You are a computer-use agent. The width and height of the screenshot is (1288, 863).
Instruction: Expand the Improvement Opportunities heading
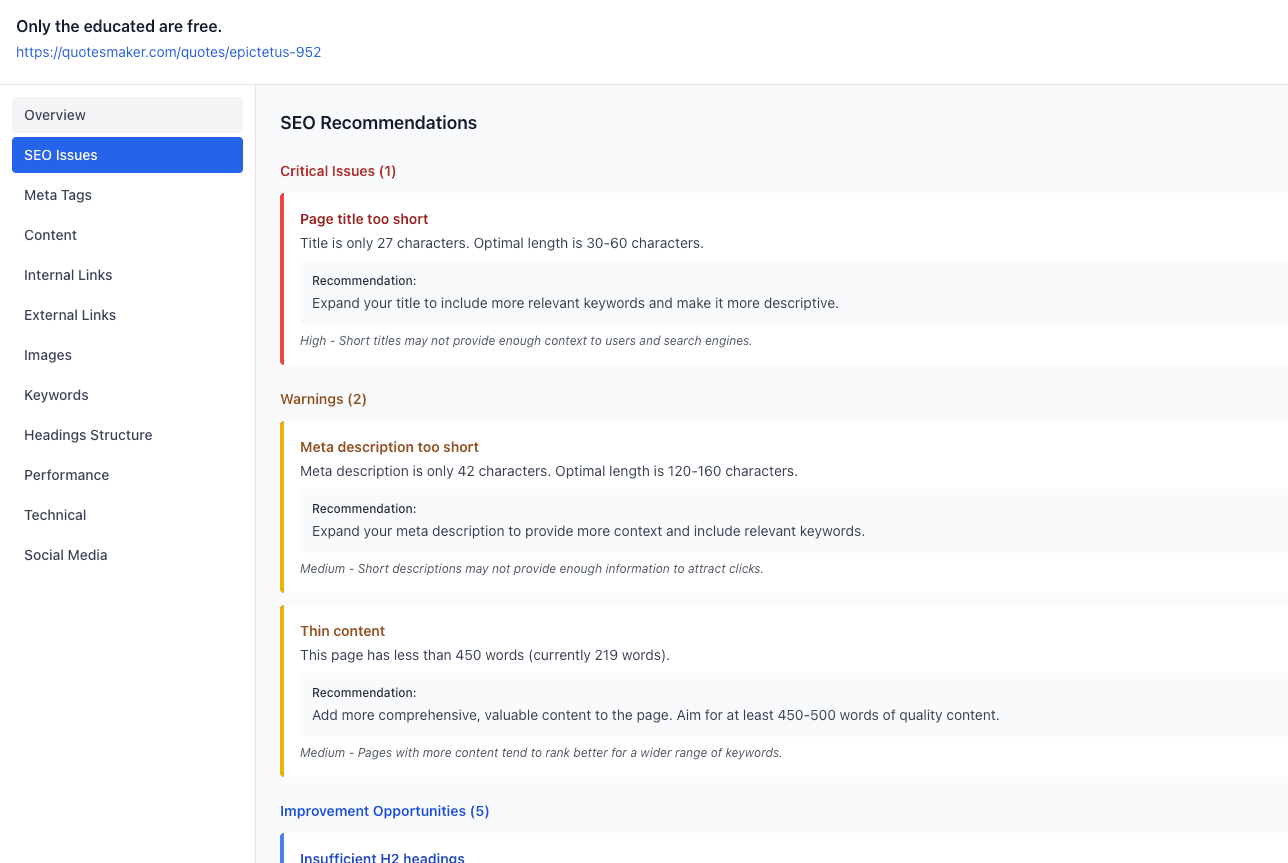click(x=384, y=811)
